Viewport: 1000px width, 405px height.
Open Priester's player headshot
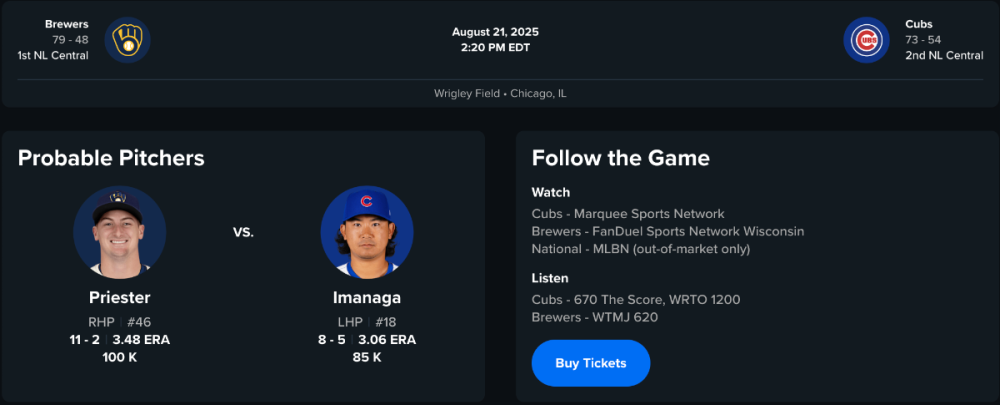(120, 232)
